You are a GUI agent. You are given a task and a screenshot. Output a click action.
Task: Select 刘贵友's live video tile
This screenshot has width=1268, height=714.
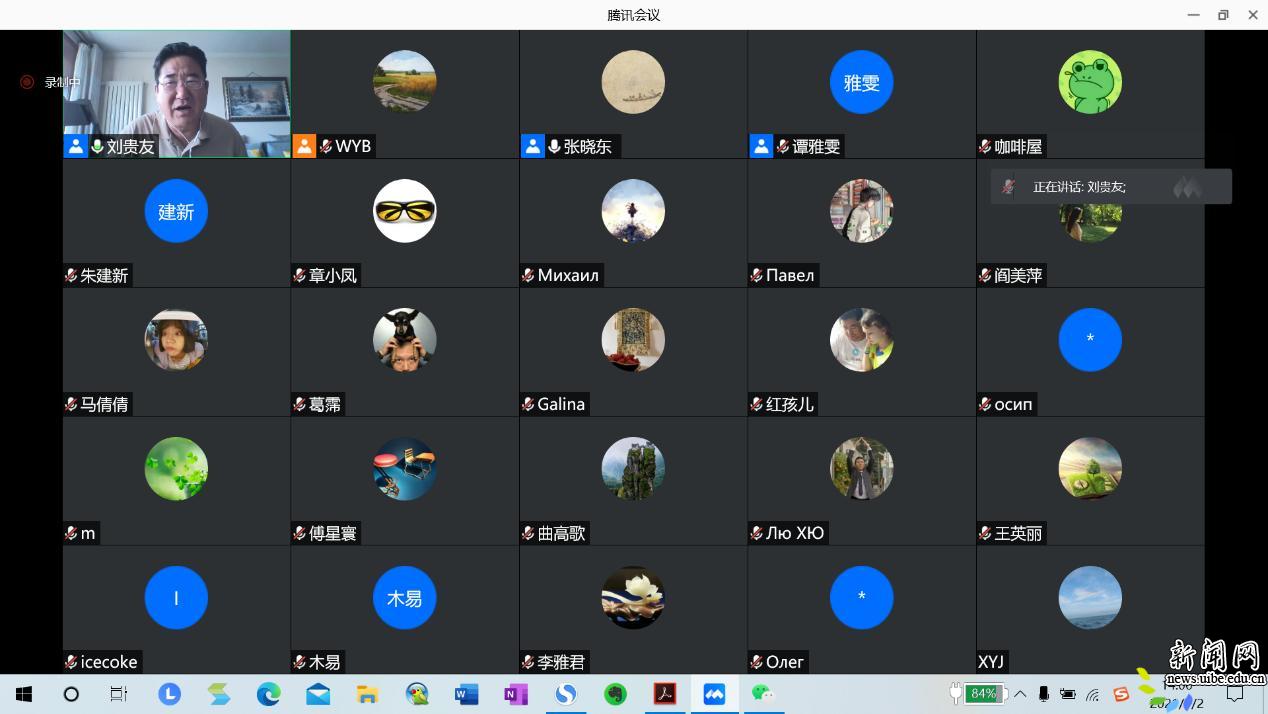tap(177, 93)
